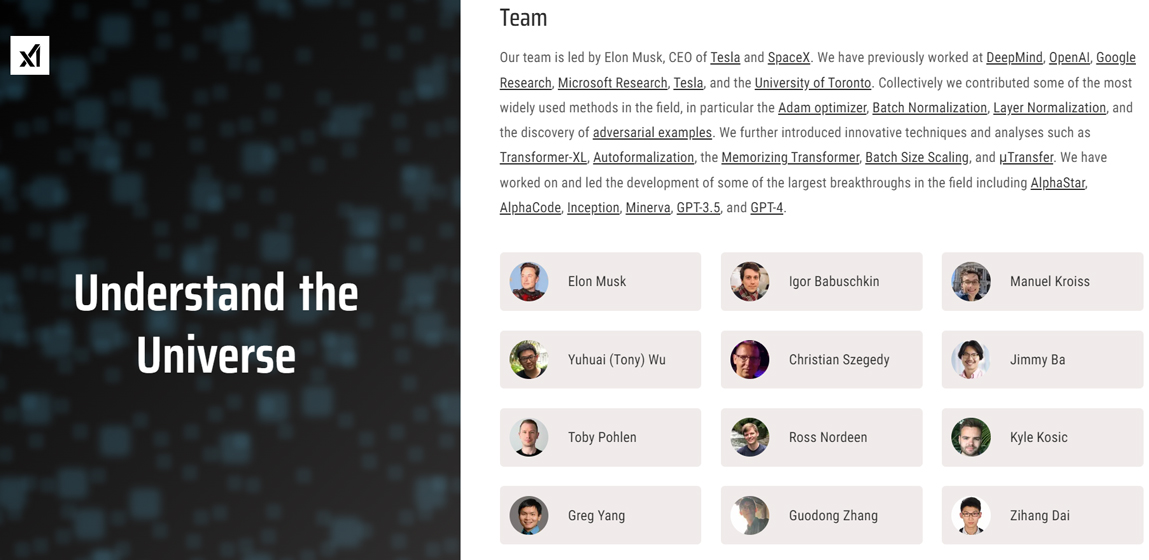The width and height of the screenshot is (1149, 560).
Task: Click the avatar photo beside Igor Babuschkin
Action: tap(750, 282)
